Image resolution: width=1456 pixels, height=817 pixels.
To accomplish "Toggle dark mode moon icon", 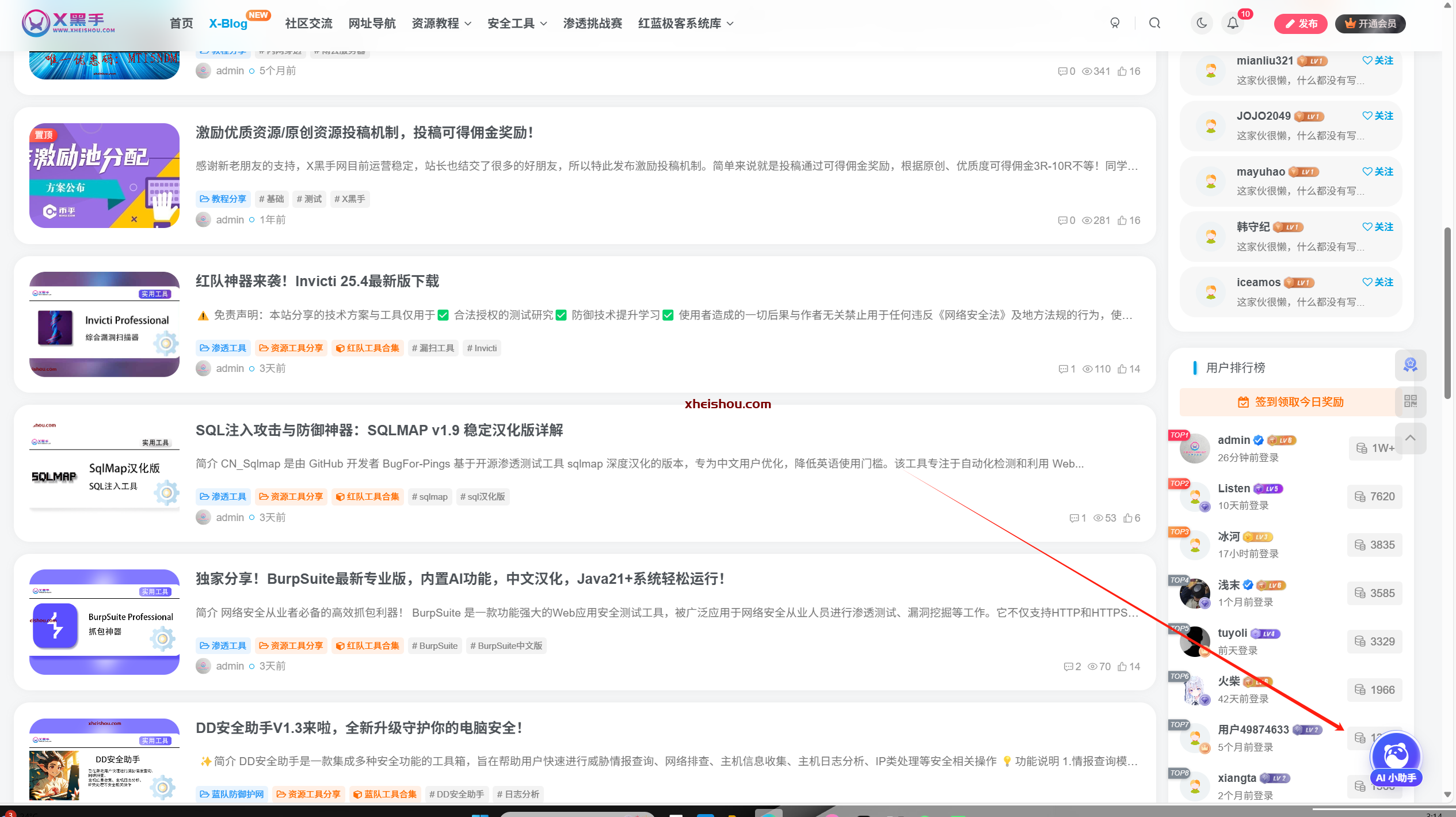I will 1202,23.
